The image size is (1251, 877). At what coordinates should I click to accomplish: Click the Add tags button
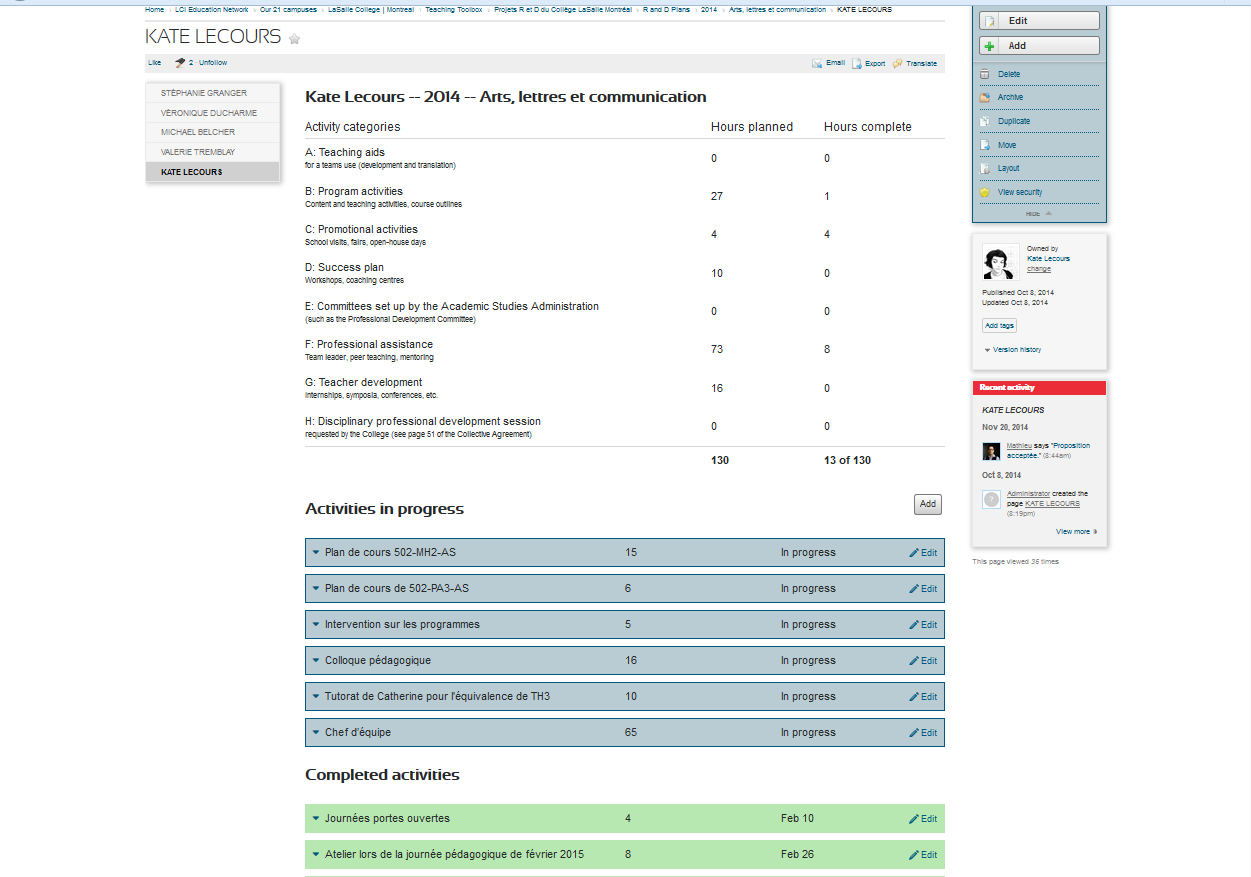tap(1000, 325)
